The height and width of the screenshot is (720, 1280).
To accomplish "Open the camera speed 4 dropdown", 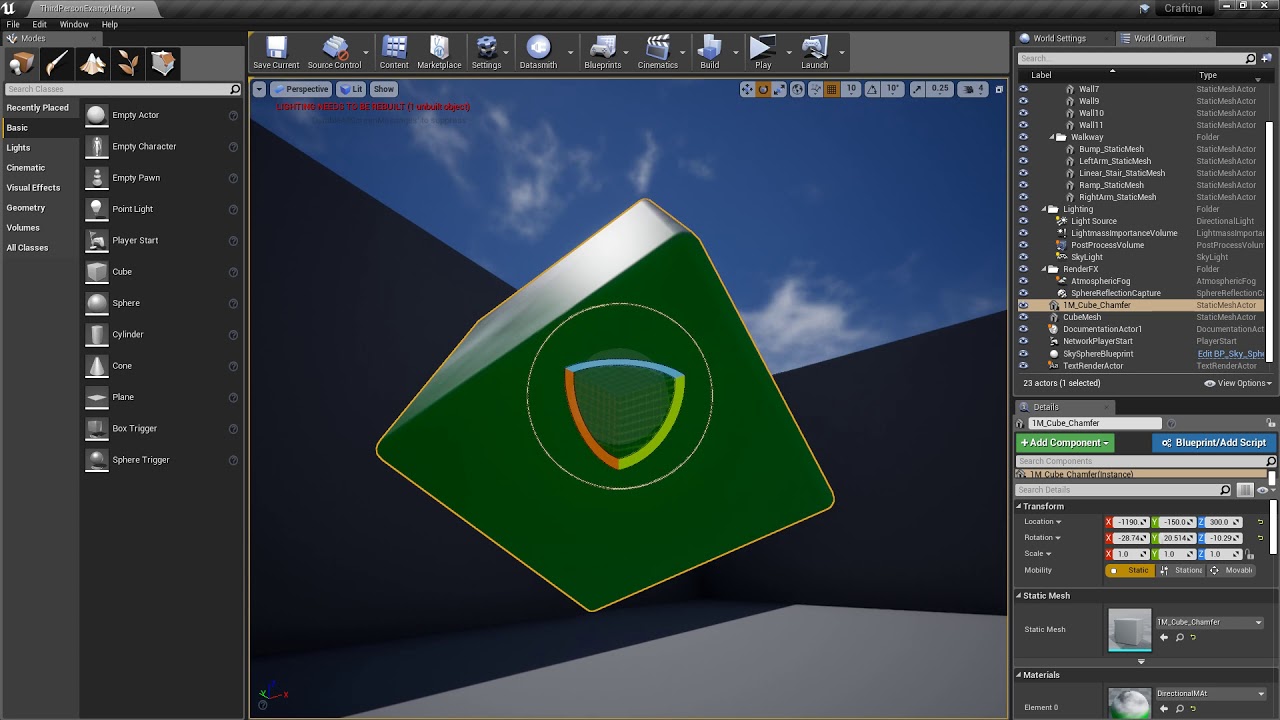I will (973, 89).
